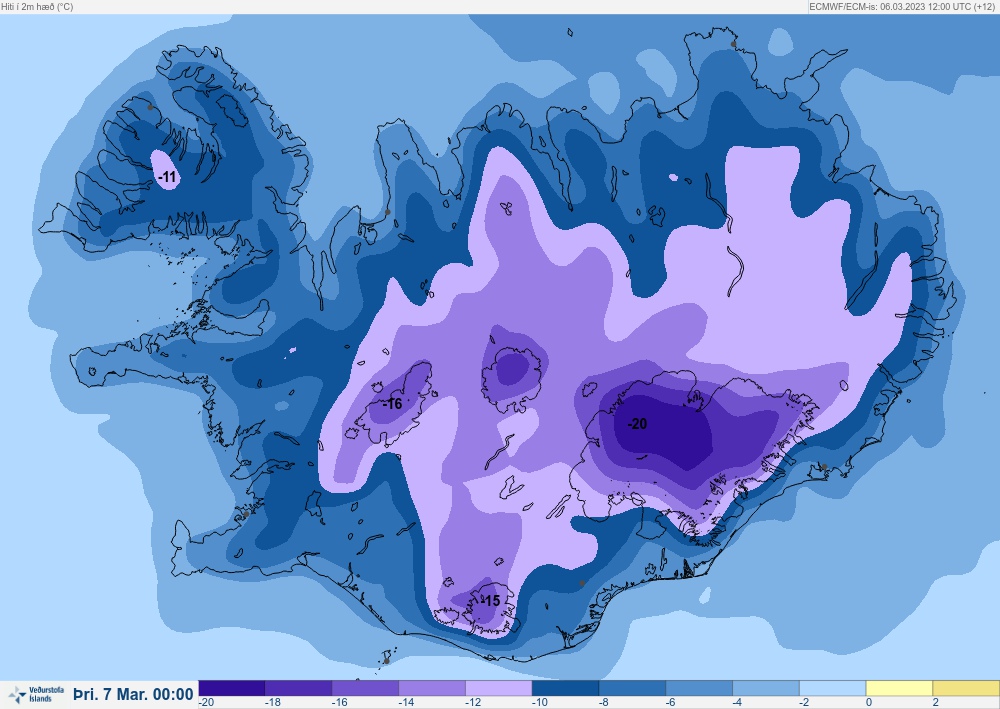Click the legend scale value -8

click(x=604, y=702)
